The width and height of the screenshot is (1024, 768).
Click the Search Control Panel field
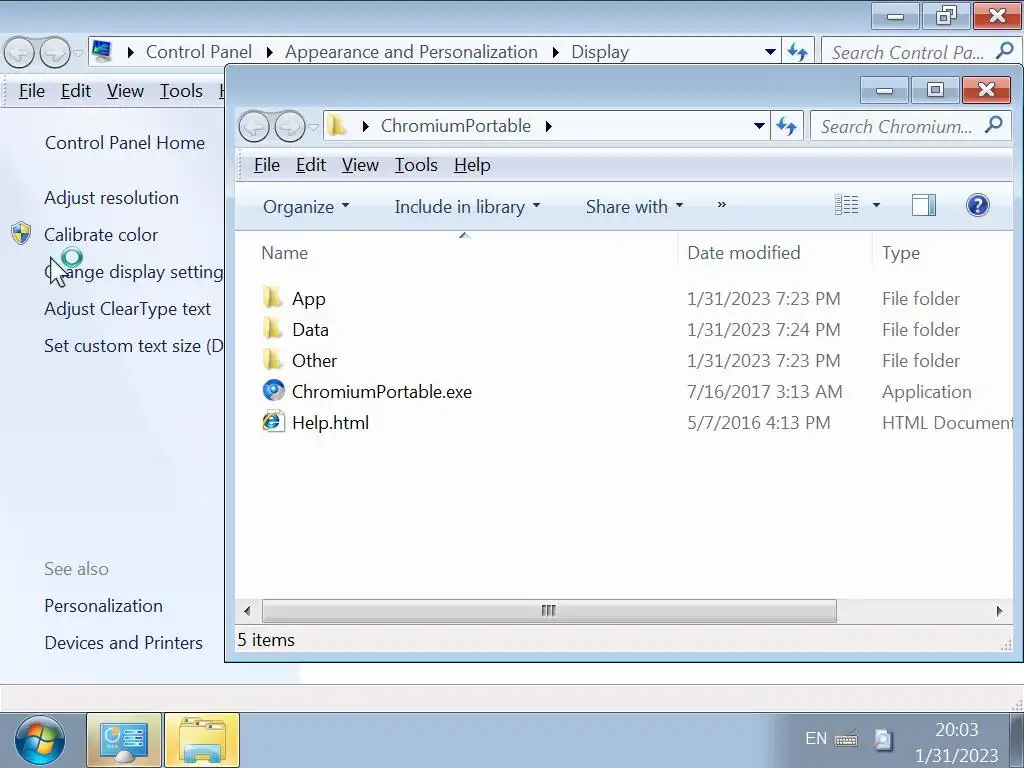pyautogui.click(x=909, y=52)
